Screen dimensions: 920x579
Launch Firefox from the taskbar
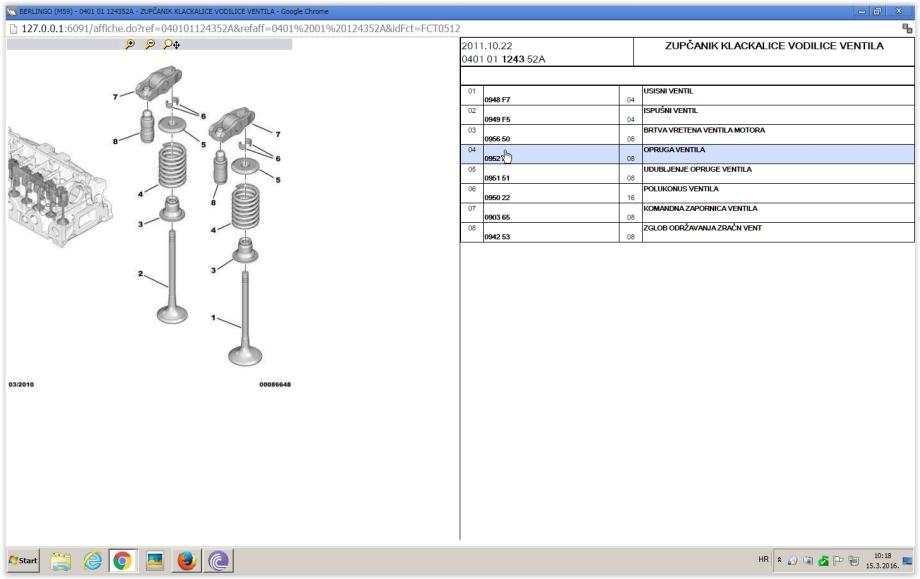pos(187,561)
